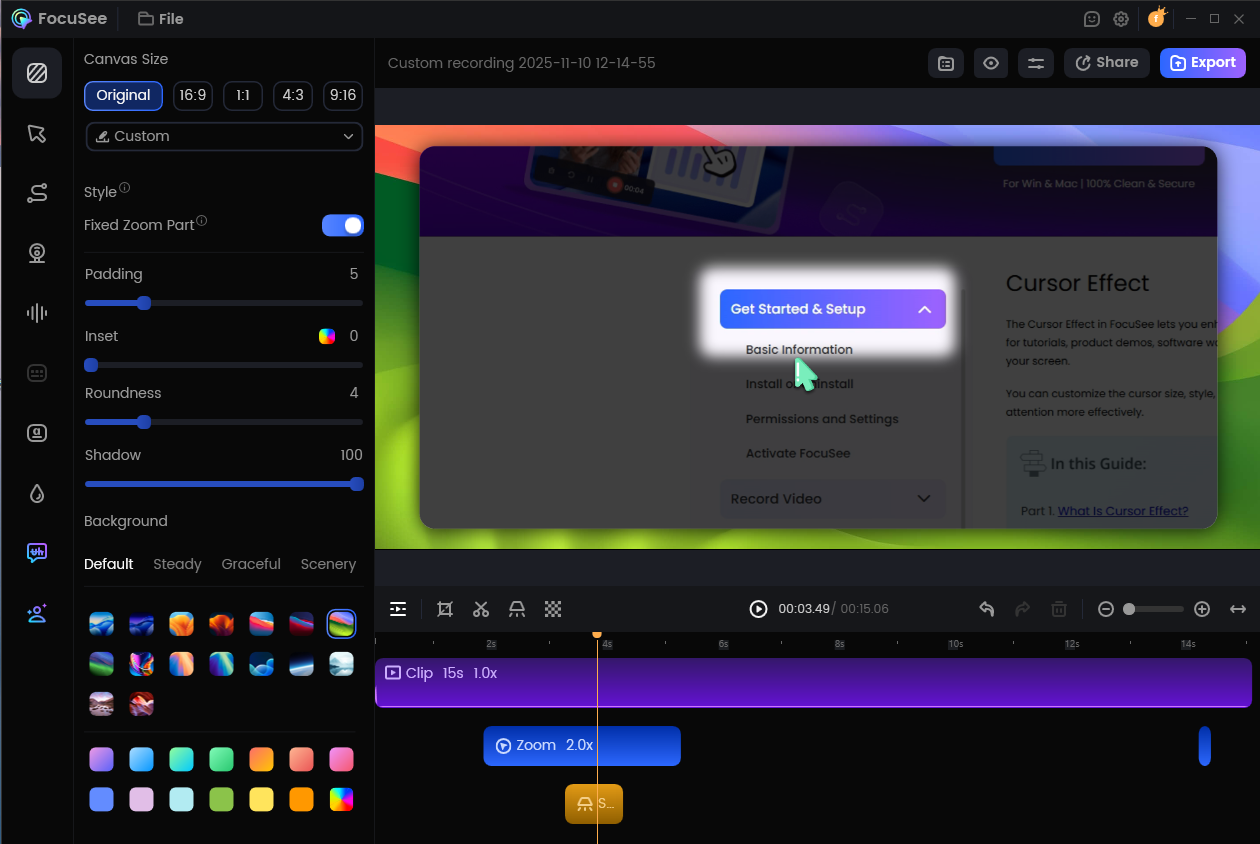Screen dimensions: 1260x844
Task: Open the feedback smiley icon
Action: tap(1092, 19)
